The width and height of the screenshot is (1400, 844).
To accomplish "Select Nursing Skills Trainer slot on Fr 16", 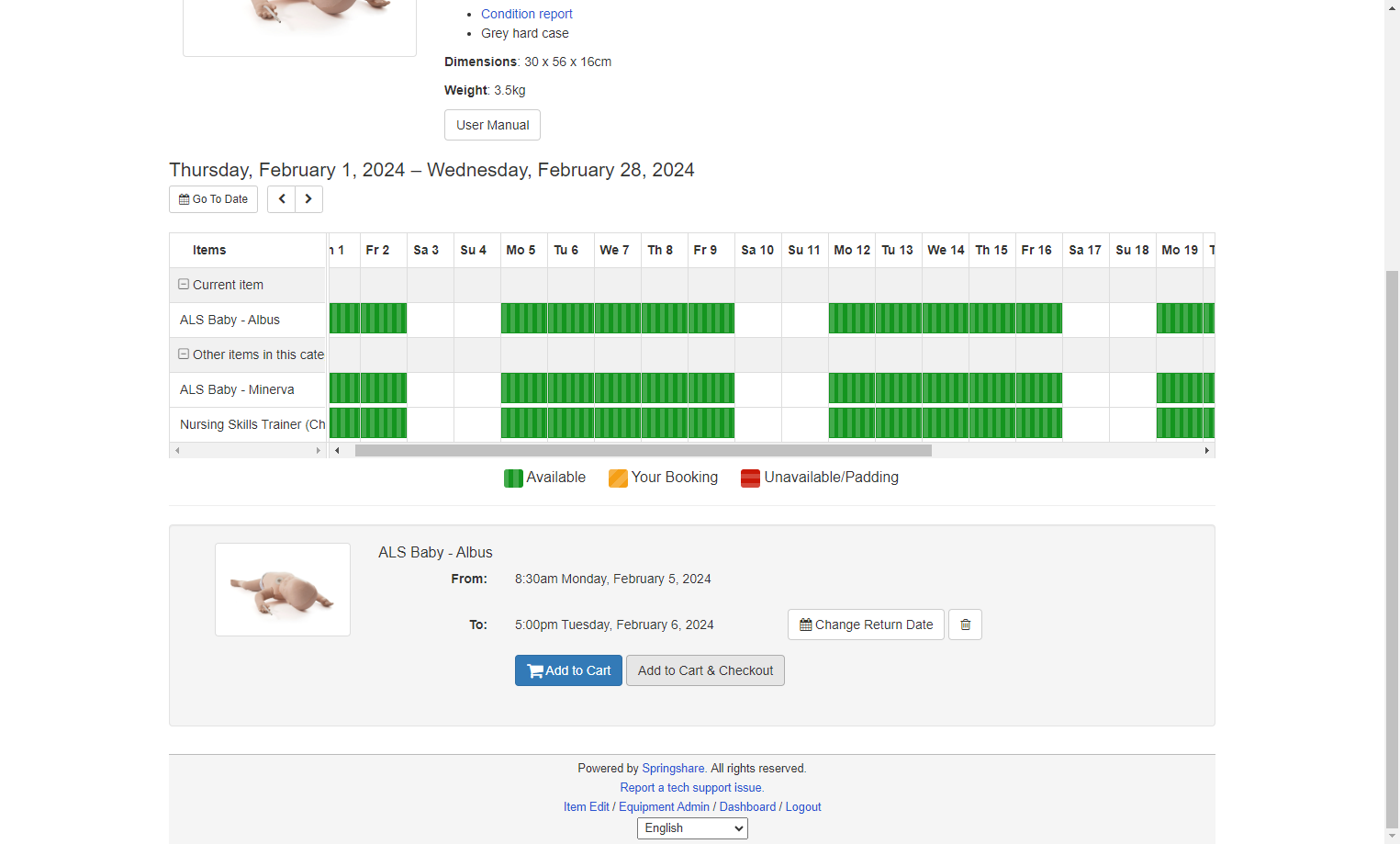I will click(1039, 423).
